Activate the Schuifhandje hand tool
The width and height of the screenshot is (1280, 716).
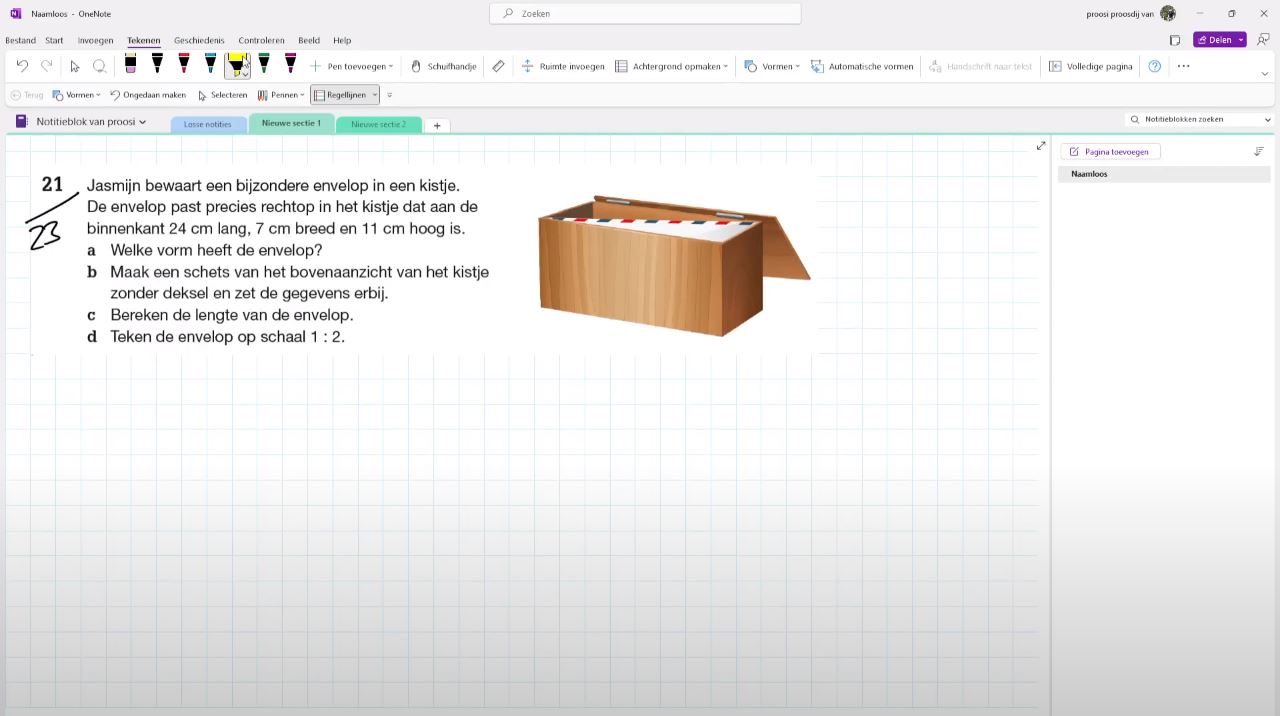pos(443,66)
